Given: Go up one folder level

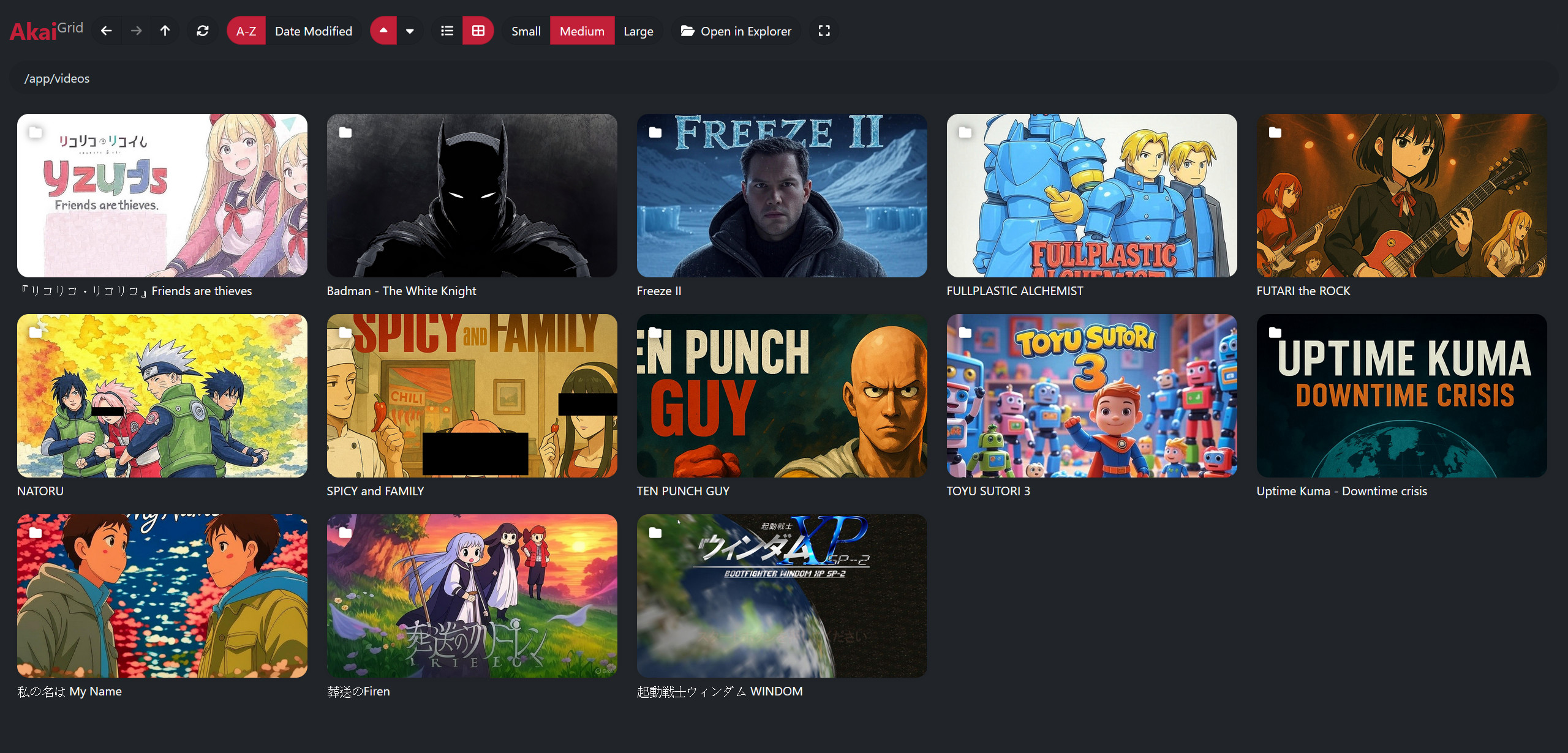Looking at the screenshot, I should tap(165, 31).
